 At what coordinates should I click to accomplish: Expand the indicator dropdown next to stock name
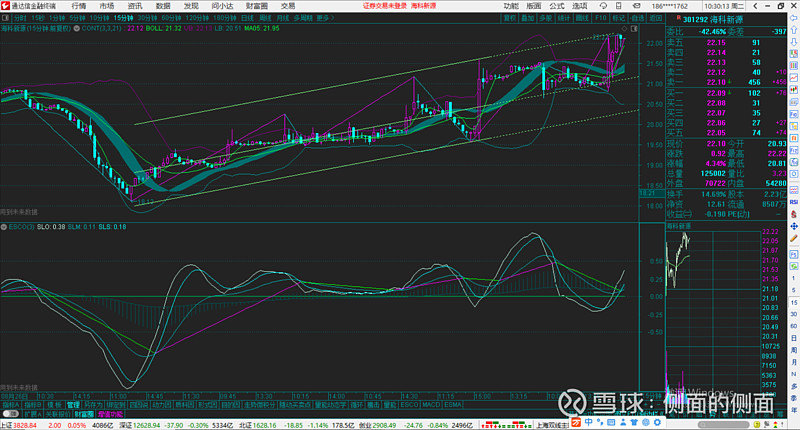coord(77,29)
